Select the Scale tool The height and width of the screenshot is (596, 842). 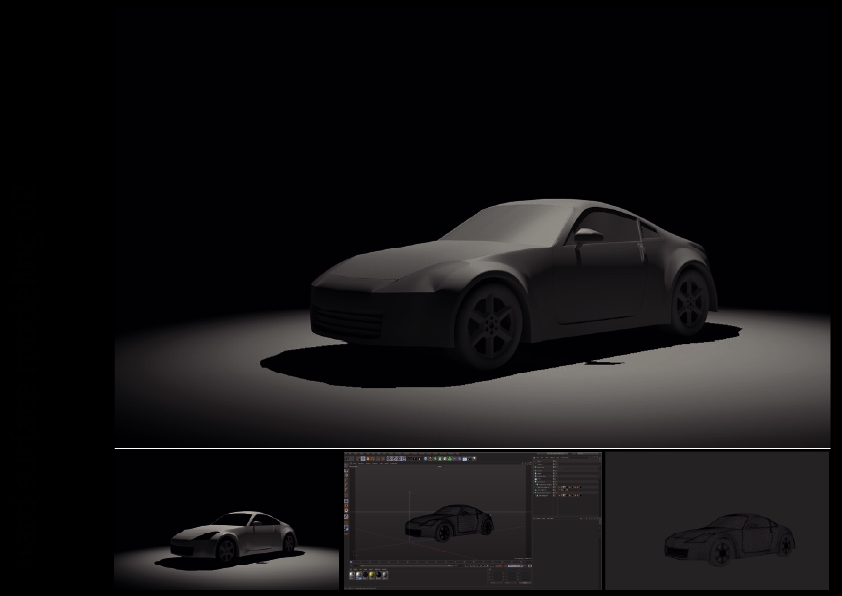[x=368, y=459]
